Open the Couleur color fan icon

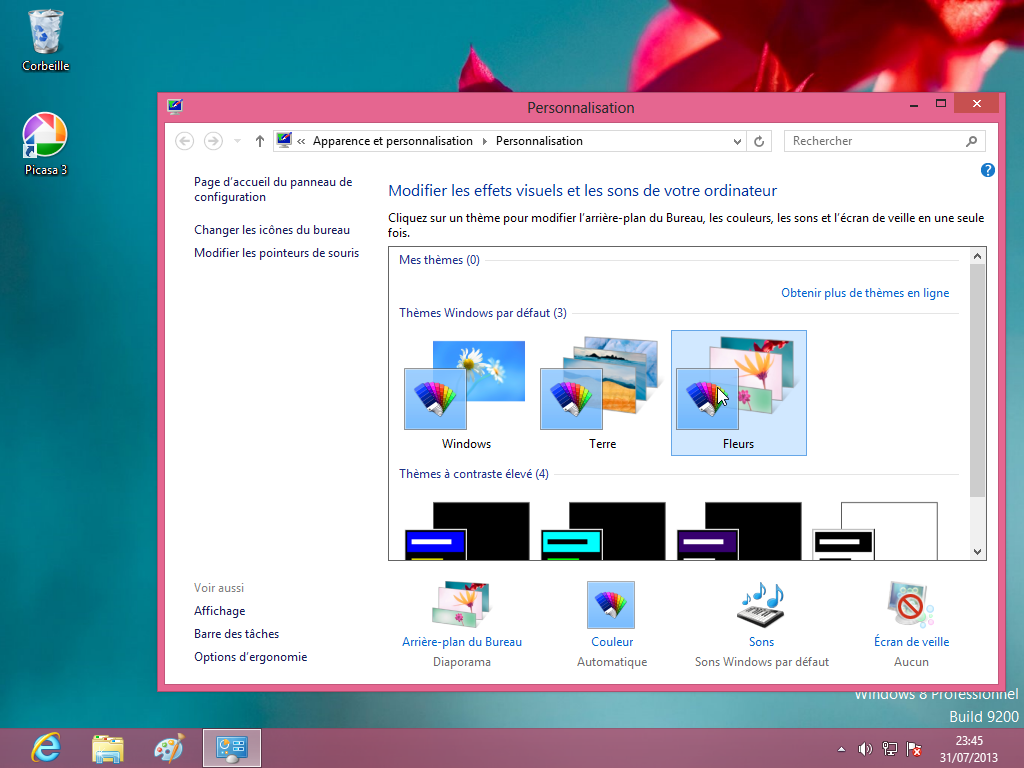pyautogui.click(x=611, y=605)
